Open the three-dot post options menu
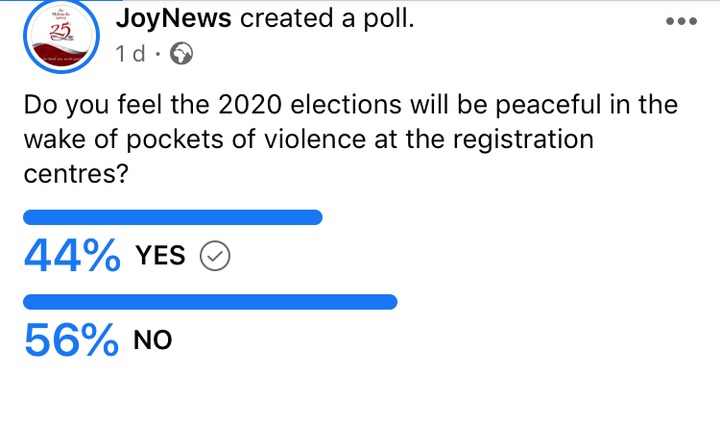Screen dimensions: 720x426 681,21
